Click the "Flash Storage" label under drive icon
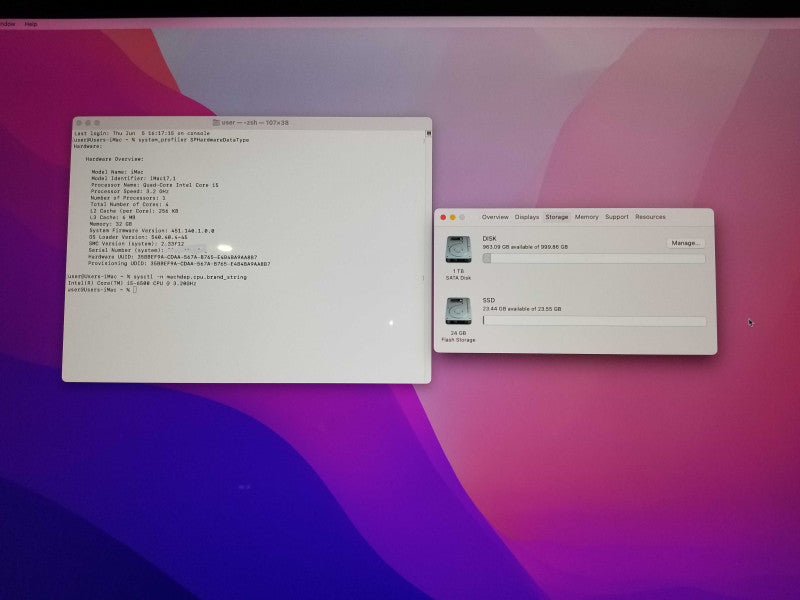 coord(458,340)
